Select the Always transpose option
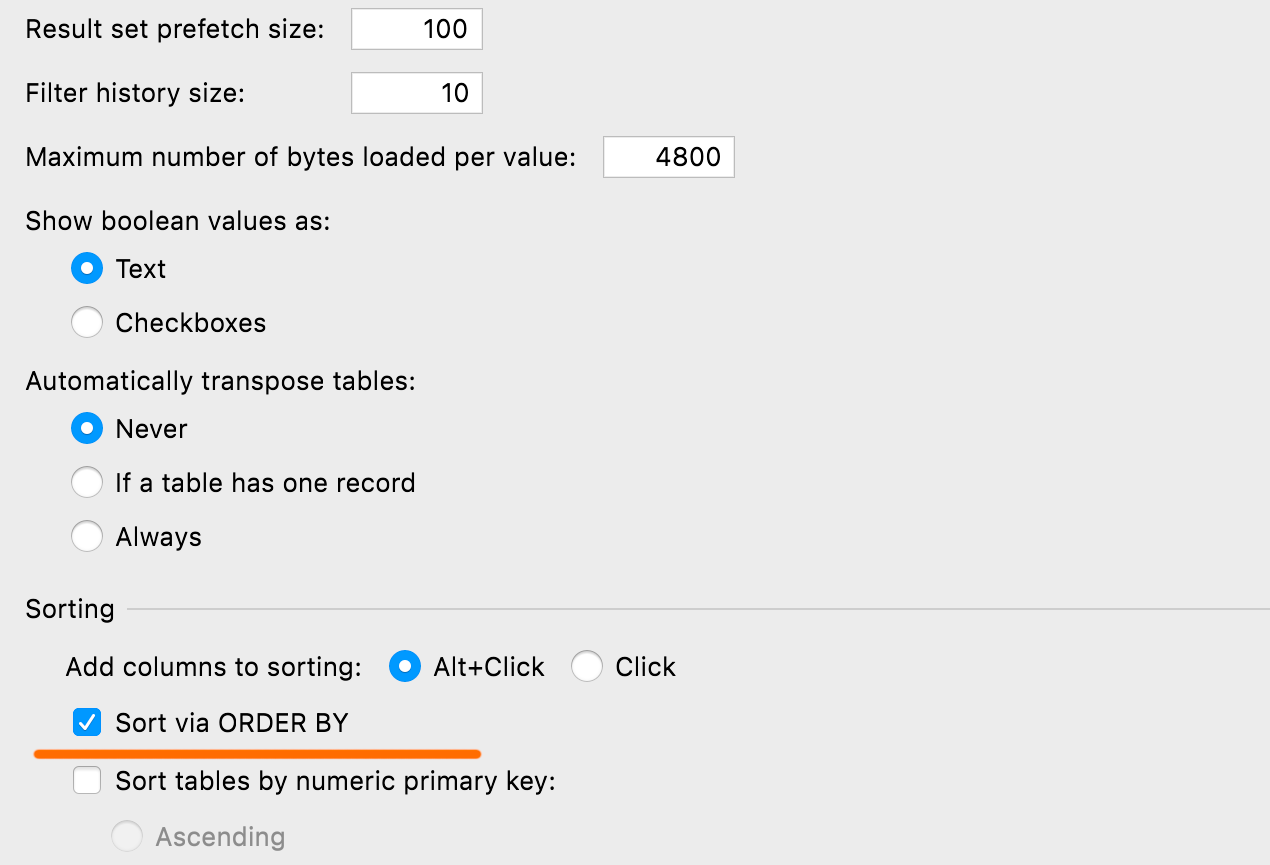This screenshot has width=1270, height=865. pos(88,537)
